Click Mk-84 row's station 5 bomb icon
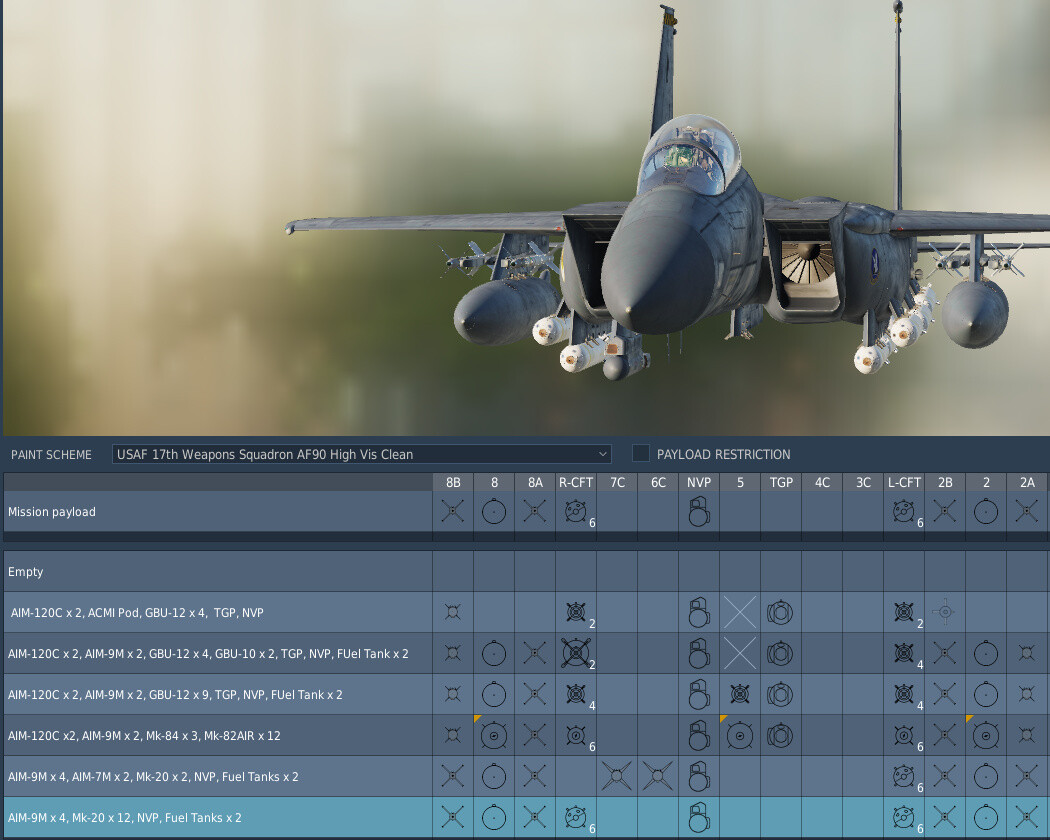The height and width of the screenshot is (840, 1050). 740,736
